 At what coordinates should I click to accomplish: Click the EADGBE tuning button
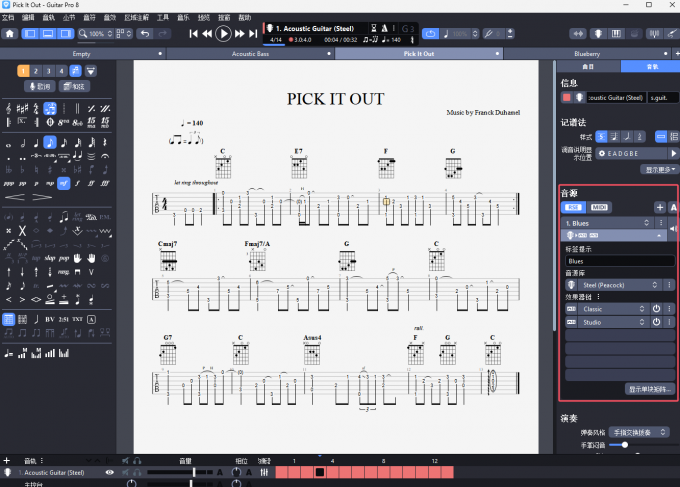[x=631, y=153]
